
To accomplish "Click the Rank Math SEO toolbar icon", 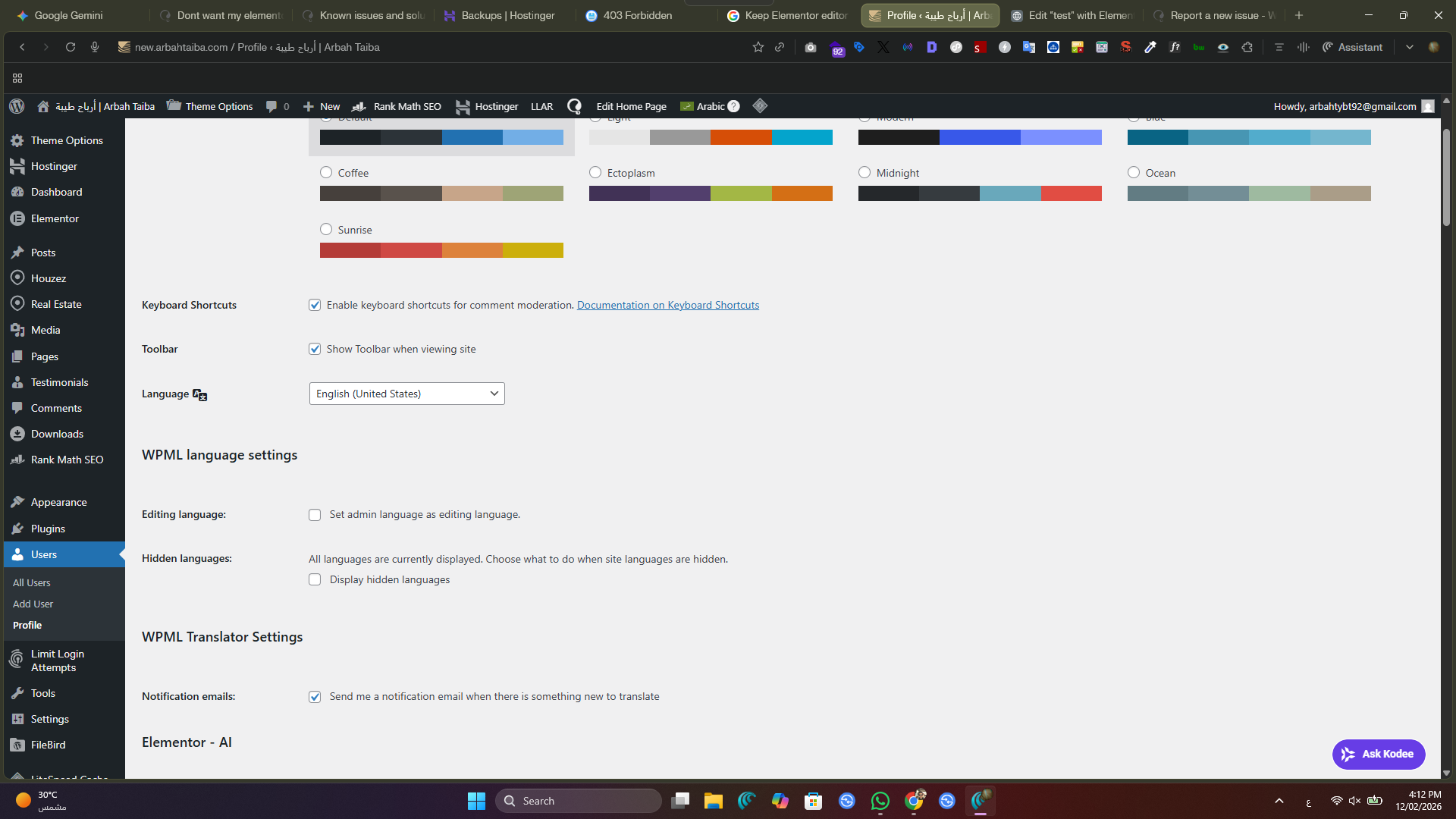I will point(359,106).
